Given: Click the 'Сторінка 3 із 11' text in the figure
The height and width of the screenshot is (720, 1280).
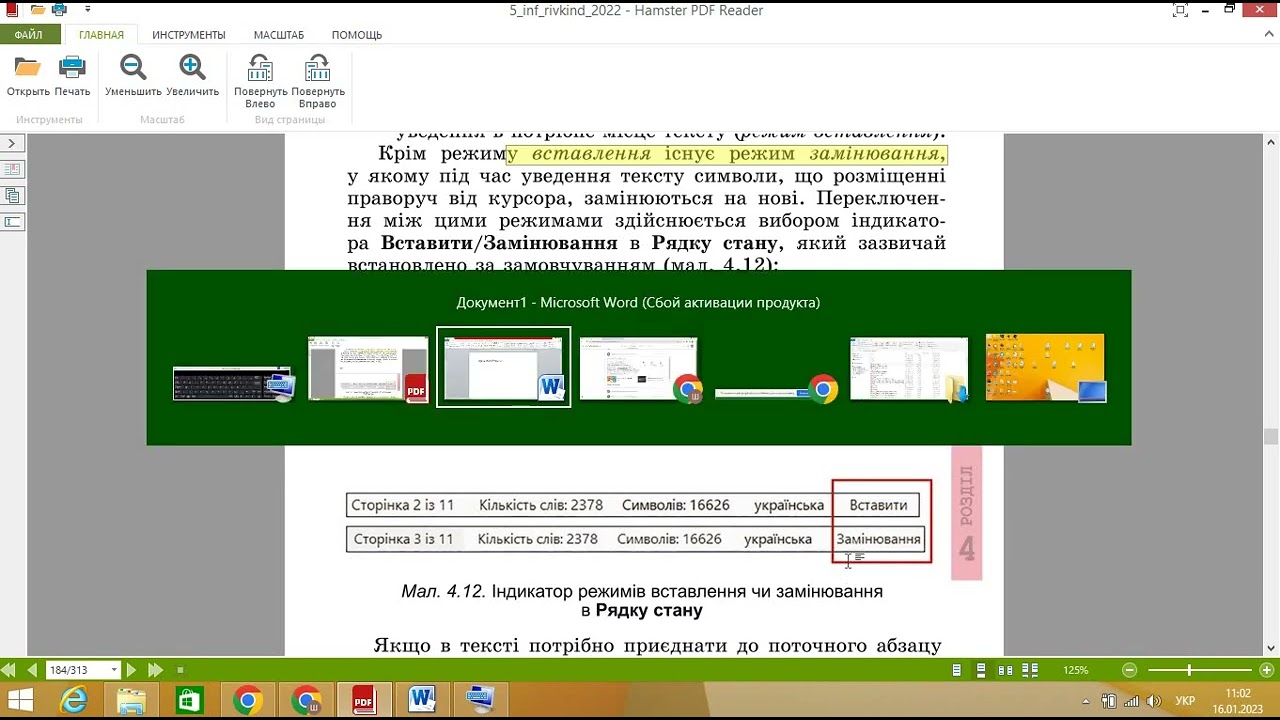Looking at the screenshot, I should 403,539.
